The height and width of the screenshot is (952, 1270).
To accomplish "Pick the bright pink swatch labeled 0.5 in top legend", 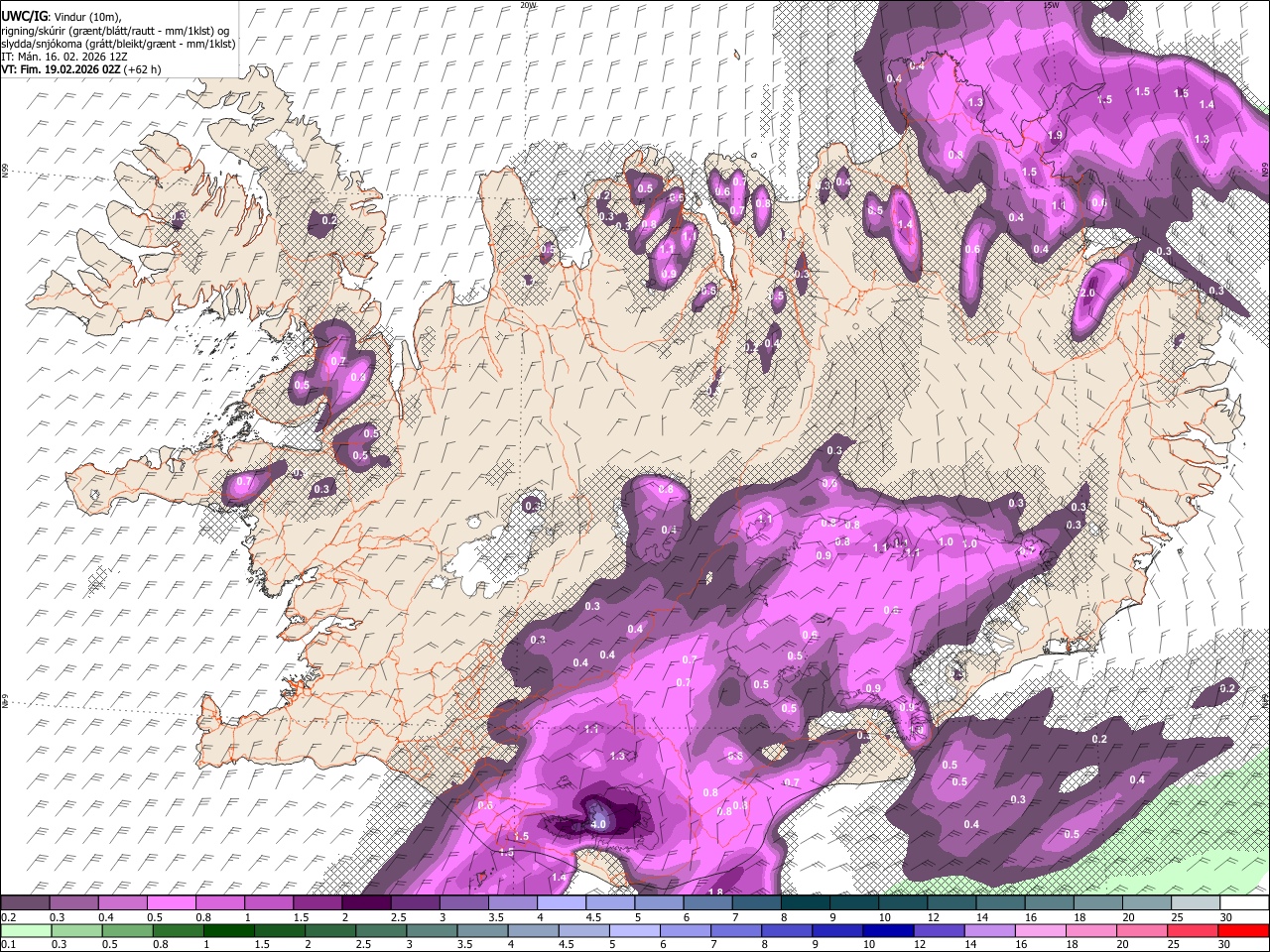I will (171, 902).
